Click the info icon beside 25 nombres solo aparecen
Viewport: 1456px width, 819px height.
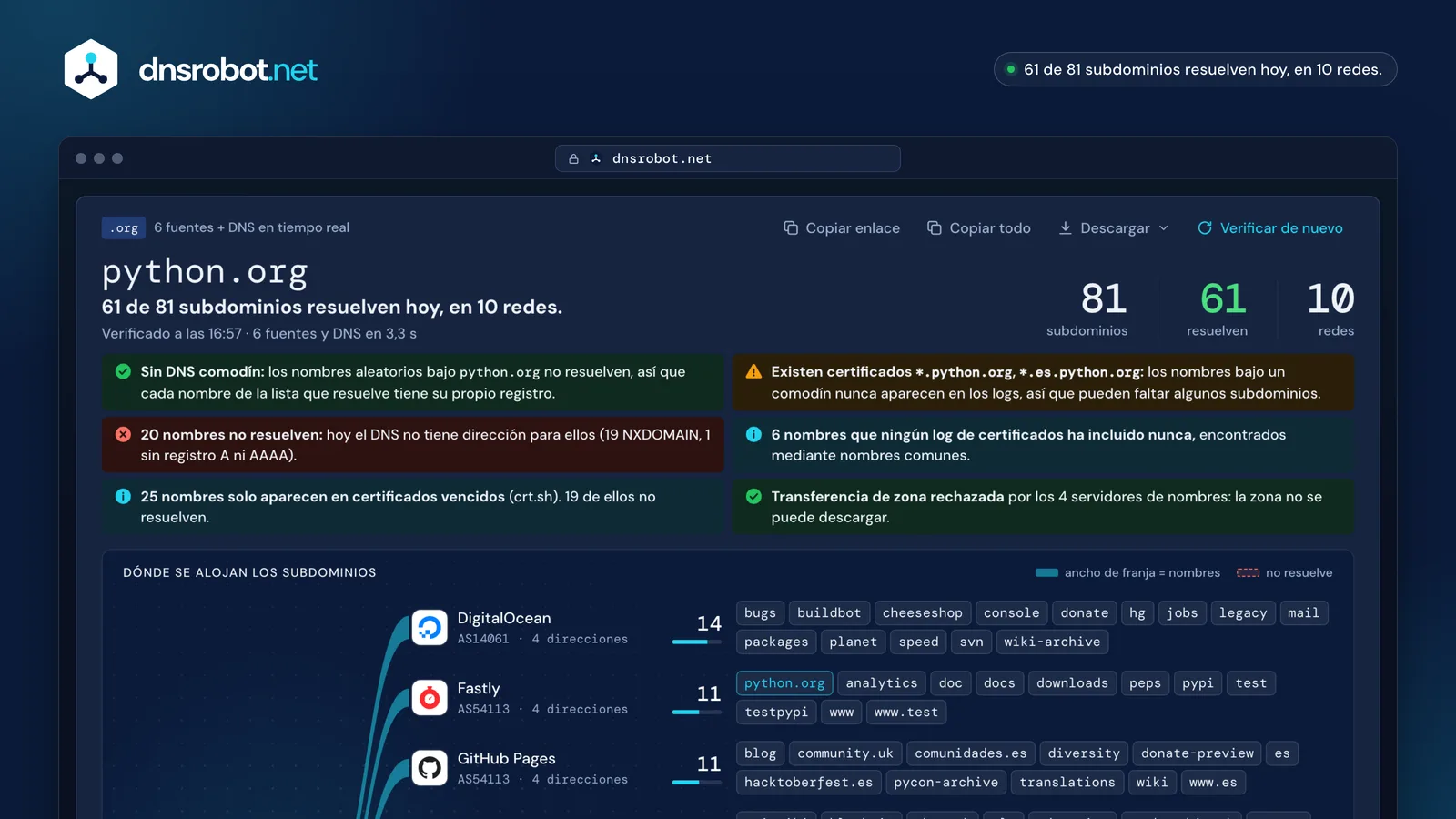coord(123,496)
